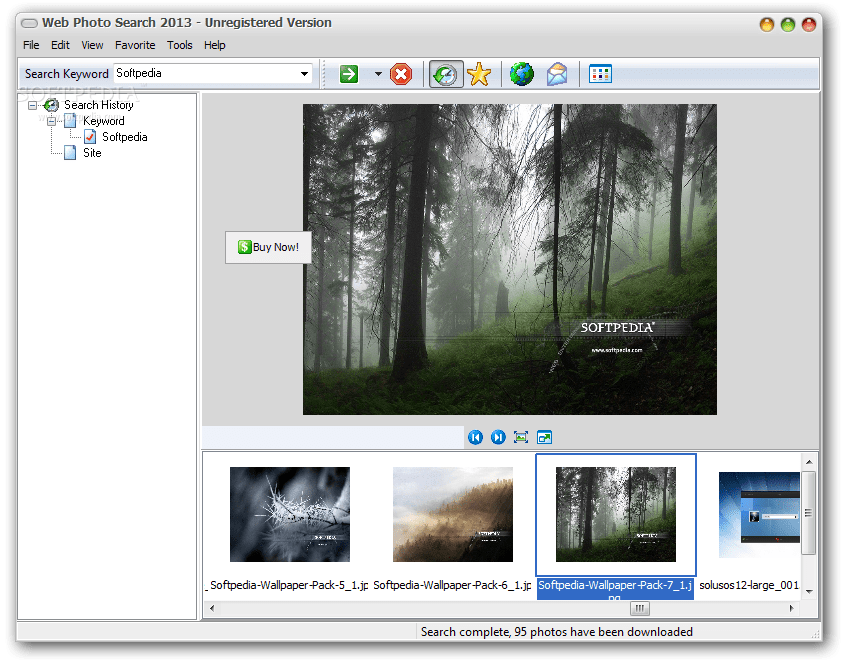Click the title bar menu pill icon
The width and height of the screenshot is (843, 662).
[29, 23]
